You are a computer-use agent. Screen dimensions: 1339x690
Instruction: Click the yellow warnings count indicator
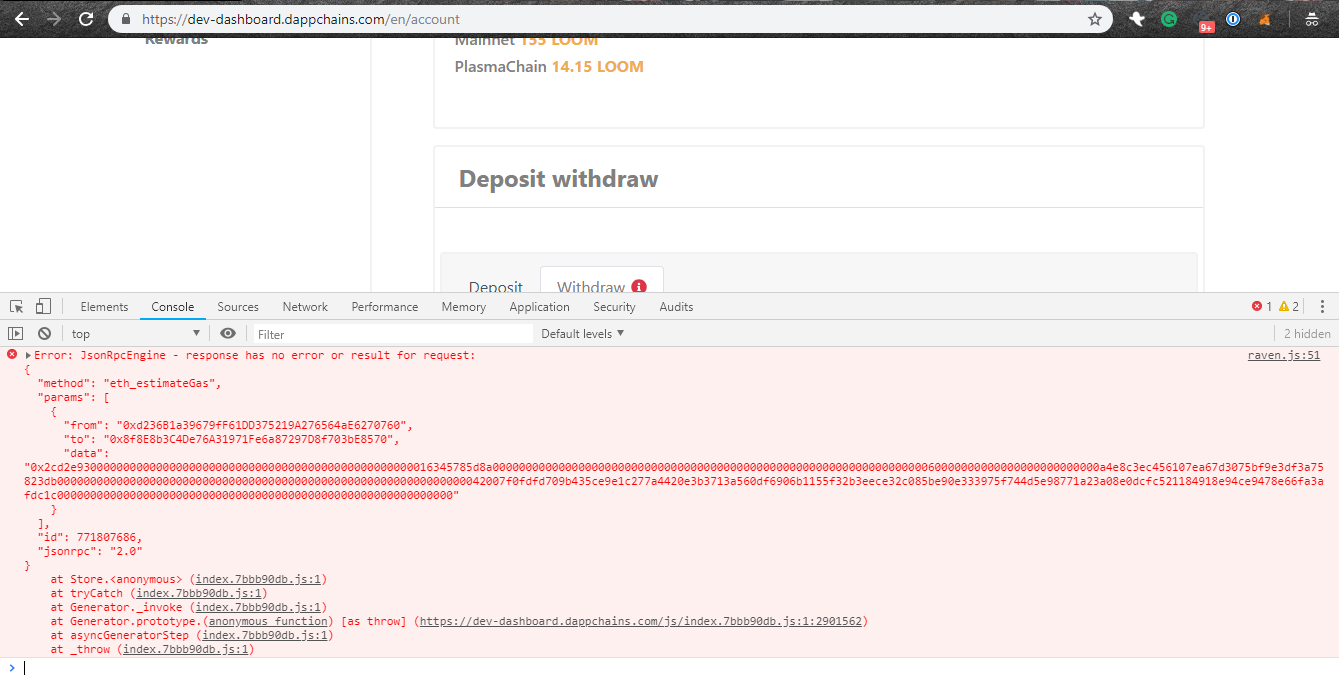tap(1281, 306)
